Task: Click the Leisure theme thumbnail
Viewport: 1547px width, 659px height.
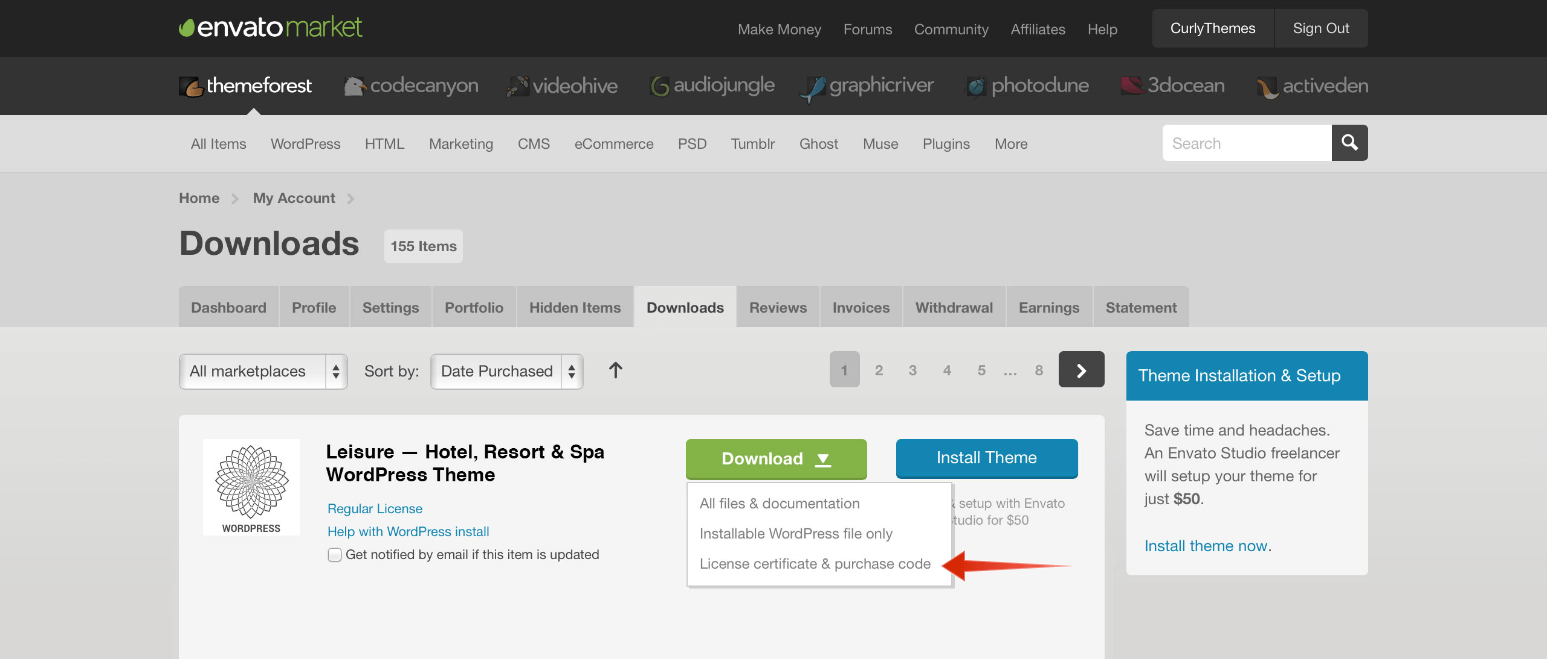Action: (x=251, y=487)
